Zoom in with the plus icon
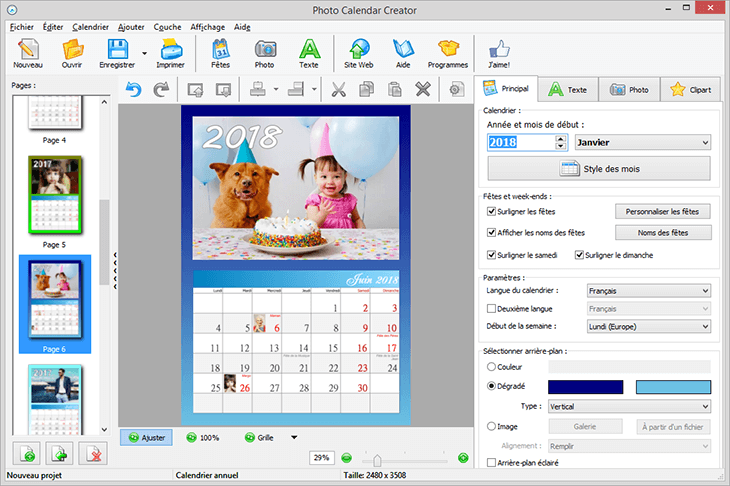The width and height of the screenshot is (730, 486). (x=463, y=458)
